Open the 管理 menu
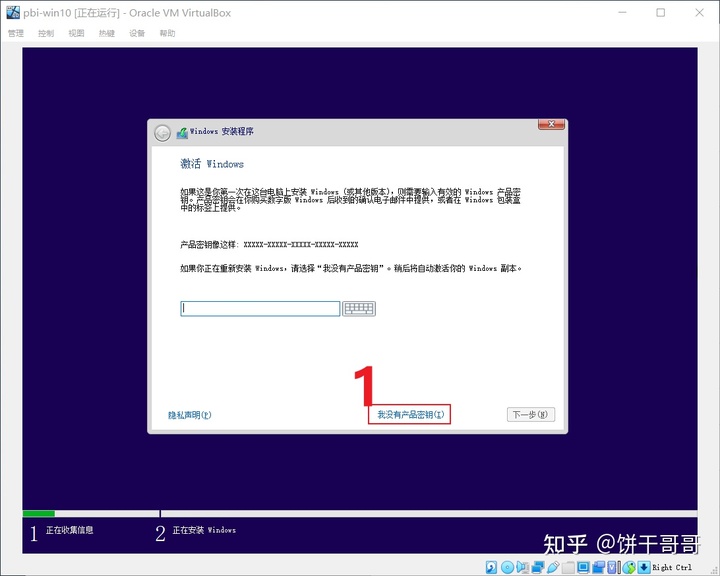This screenshot has width=720, height=576. (x=16, y=33)
